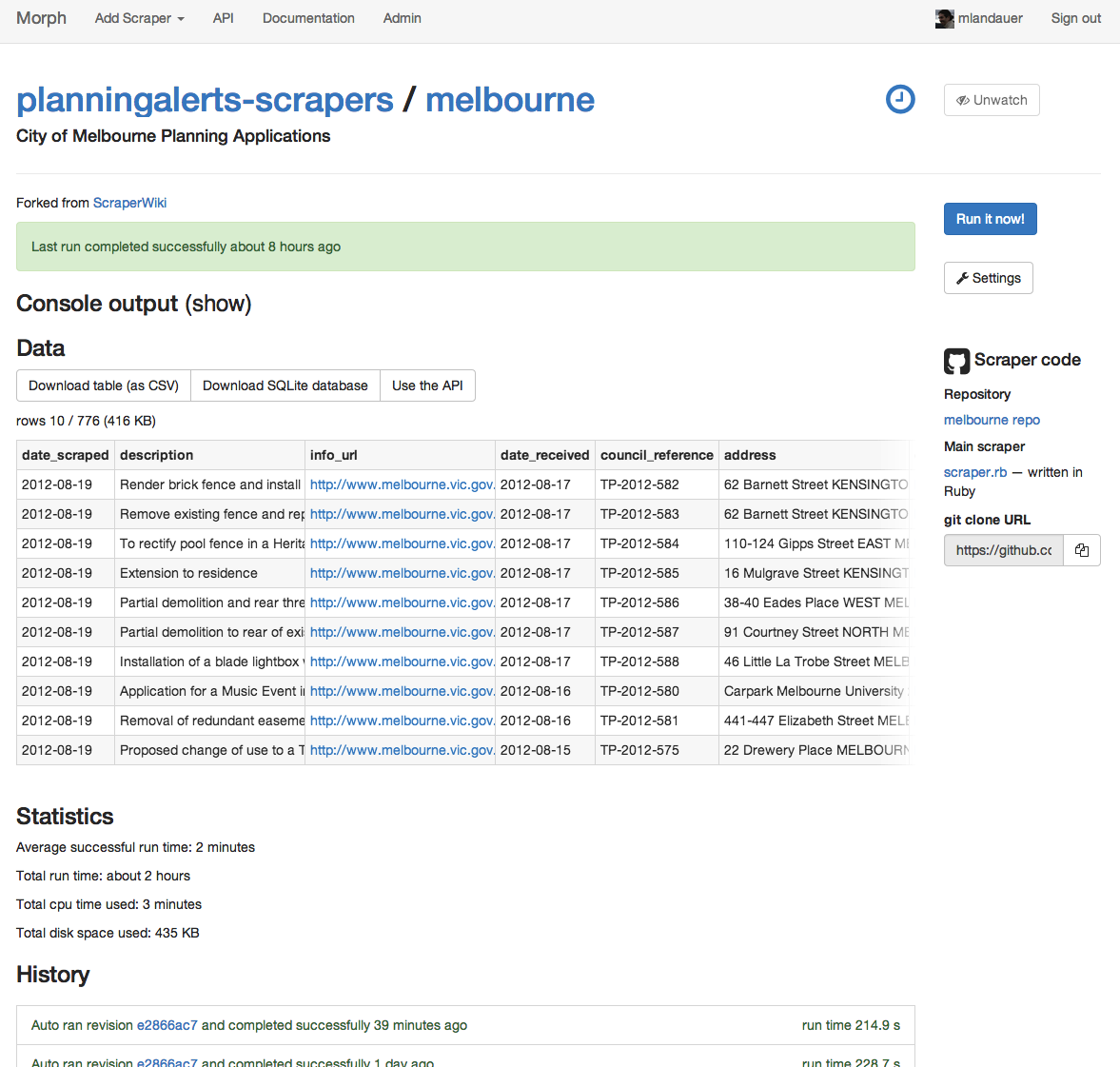Select address '91 Courtney Street NORTH'

[x=816, y=632]
